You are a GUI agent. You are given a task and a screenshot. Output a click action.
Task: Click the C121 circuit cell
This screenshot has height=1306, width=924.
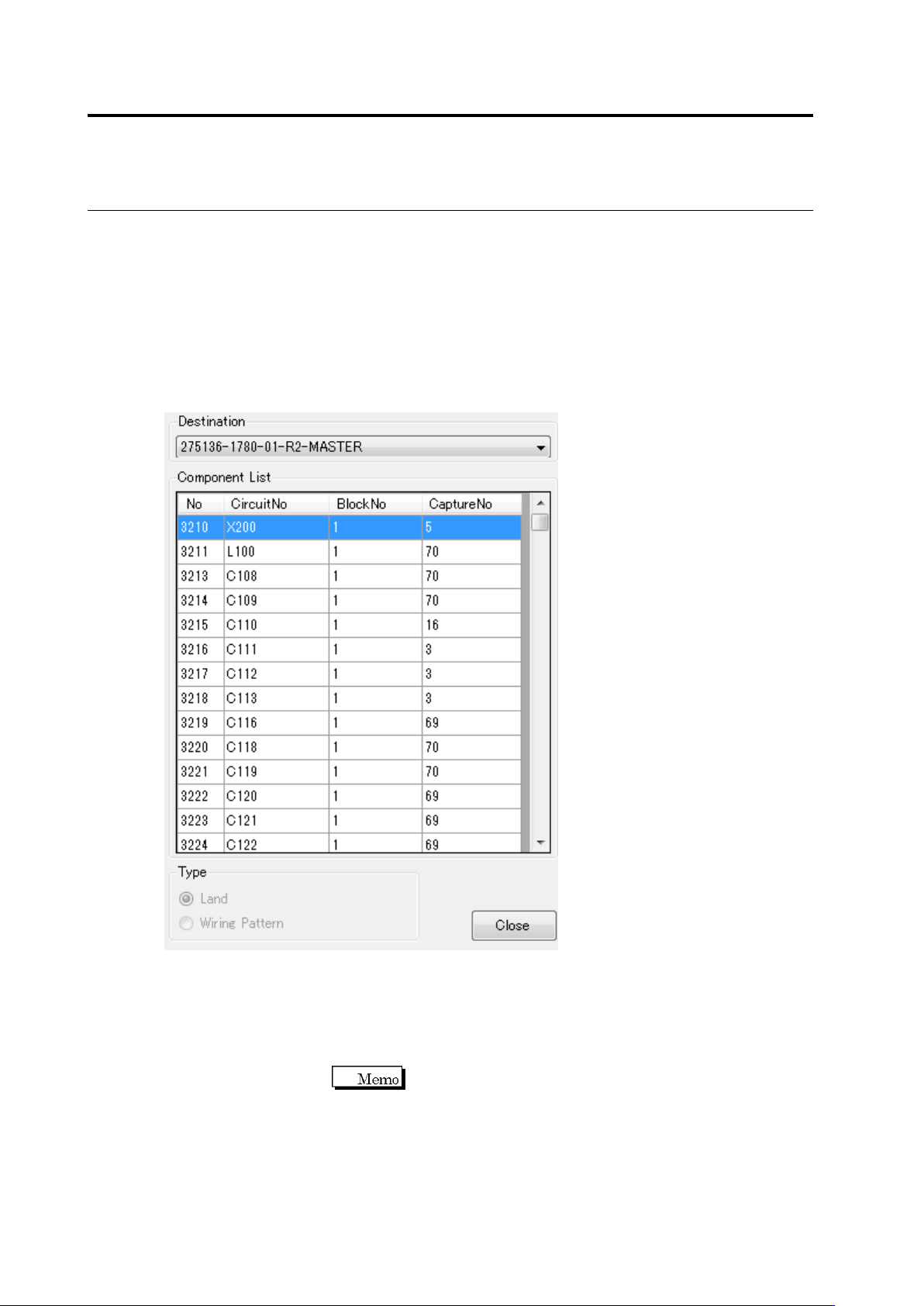pyautogui.click(x=277, y=821)
